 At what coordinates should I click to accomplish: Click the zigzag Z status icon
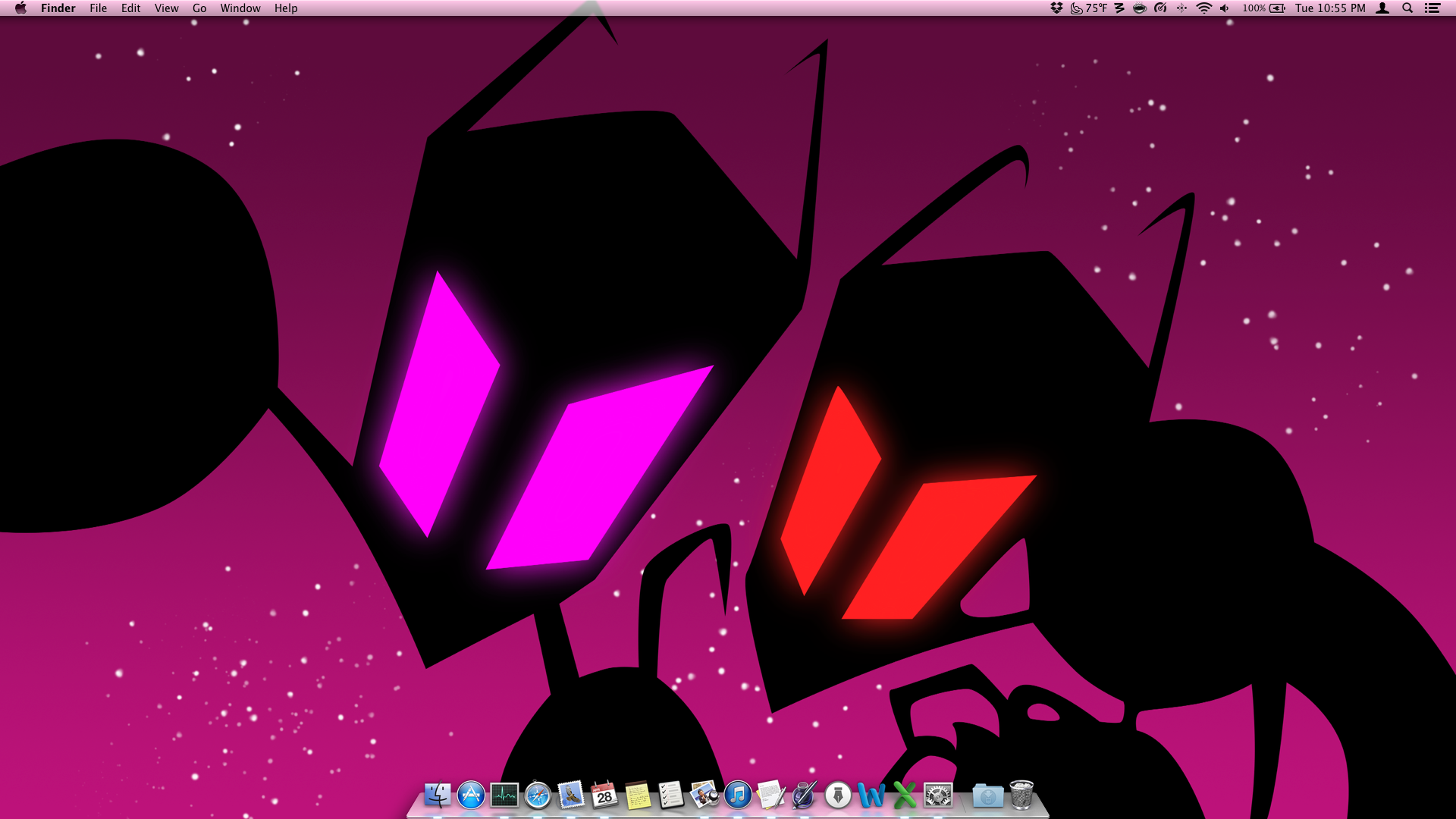[x=1119, y=8]
